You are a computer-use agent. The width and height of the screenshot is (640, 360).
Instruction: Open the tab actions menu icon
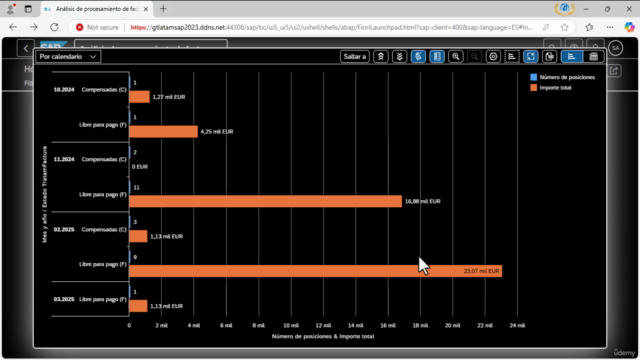tap(28, 9)
